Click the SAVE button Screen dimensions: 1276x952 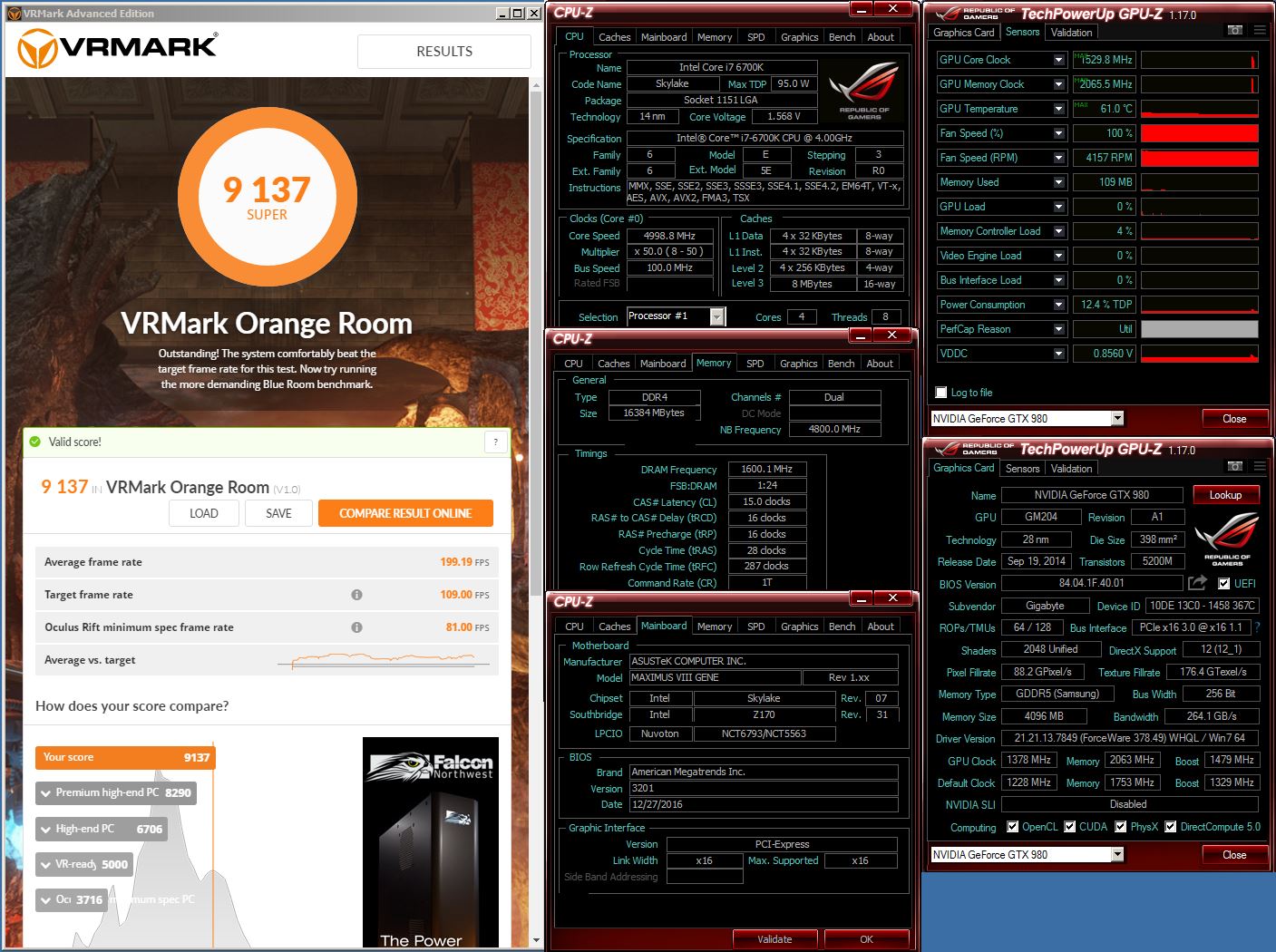(x=278, y=513)
